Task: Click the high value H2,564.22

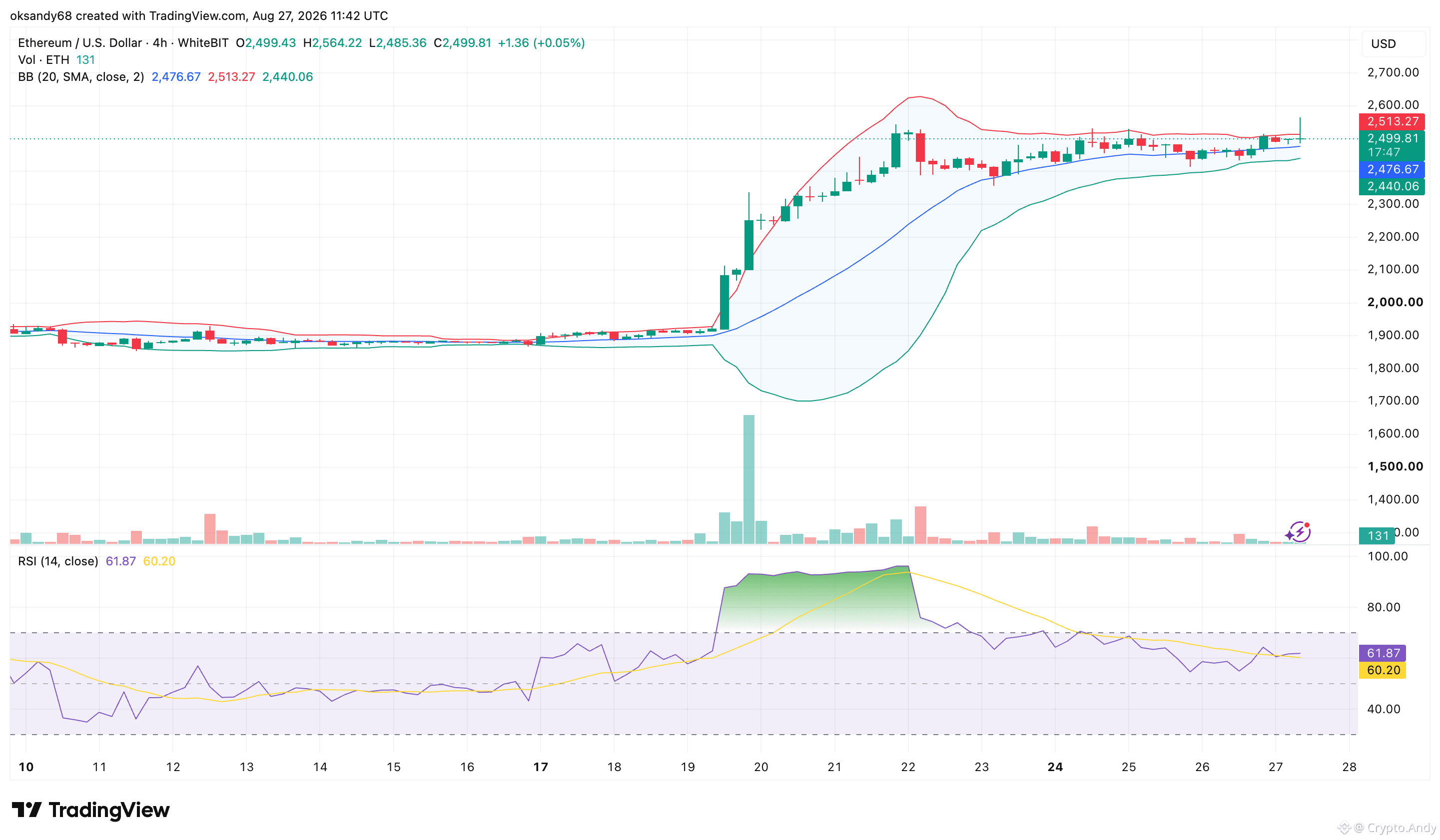Action: tap(332, 43)
